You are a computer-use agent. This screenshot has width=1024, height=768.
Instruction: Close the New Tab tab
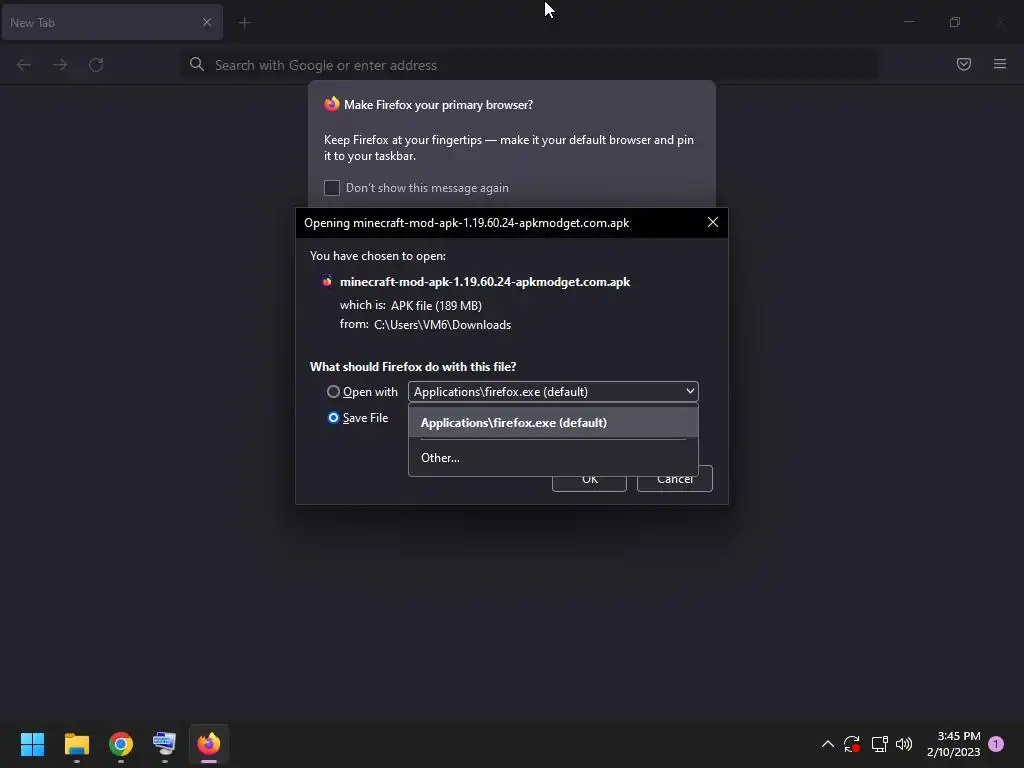click(206, 22)
